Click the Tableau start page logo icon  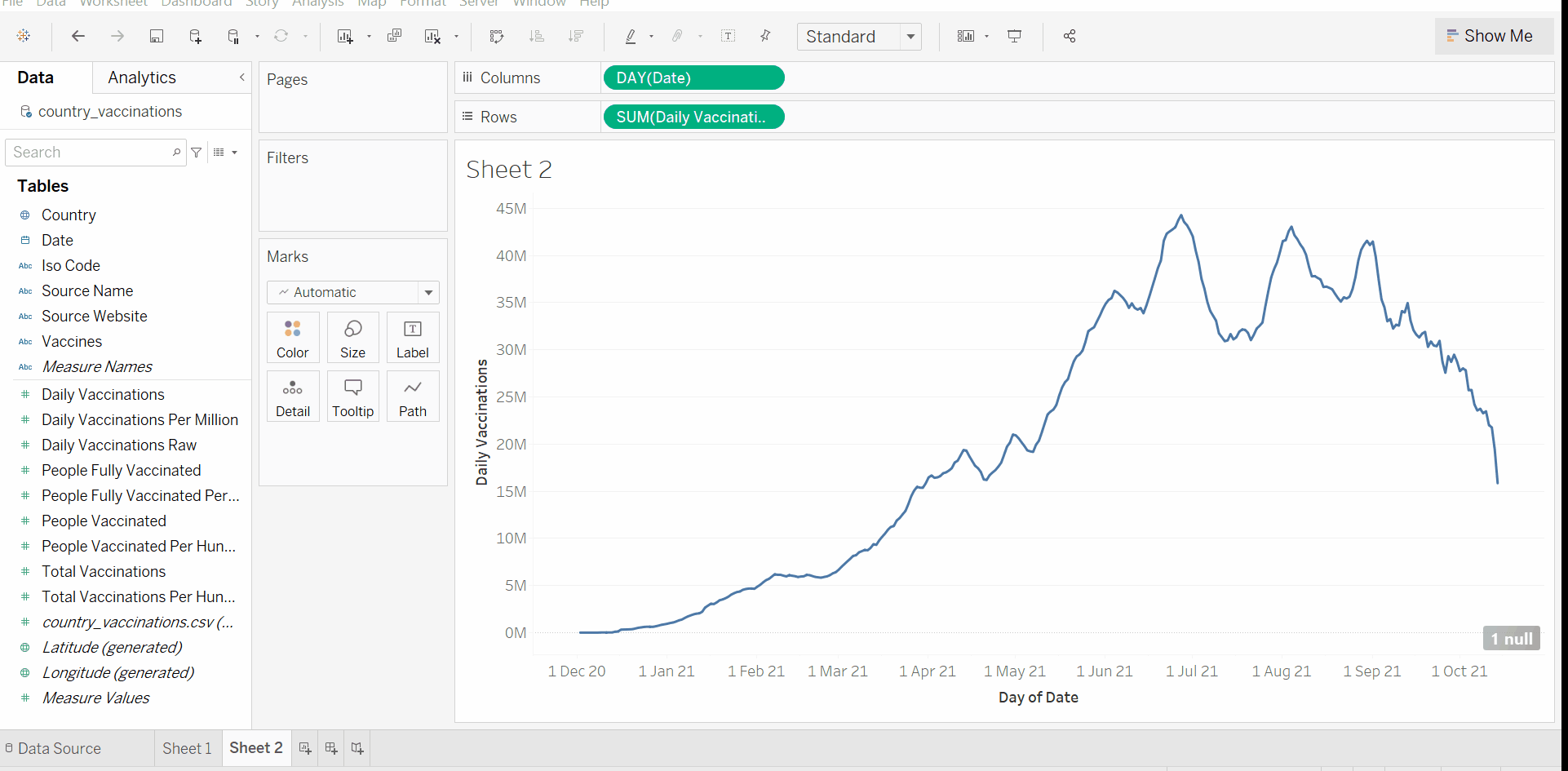[x=24, y=36]
